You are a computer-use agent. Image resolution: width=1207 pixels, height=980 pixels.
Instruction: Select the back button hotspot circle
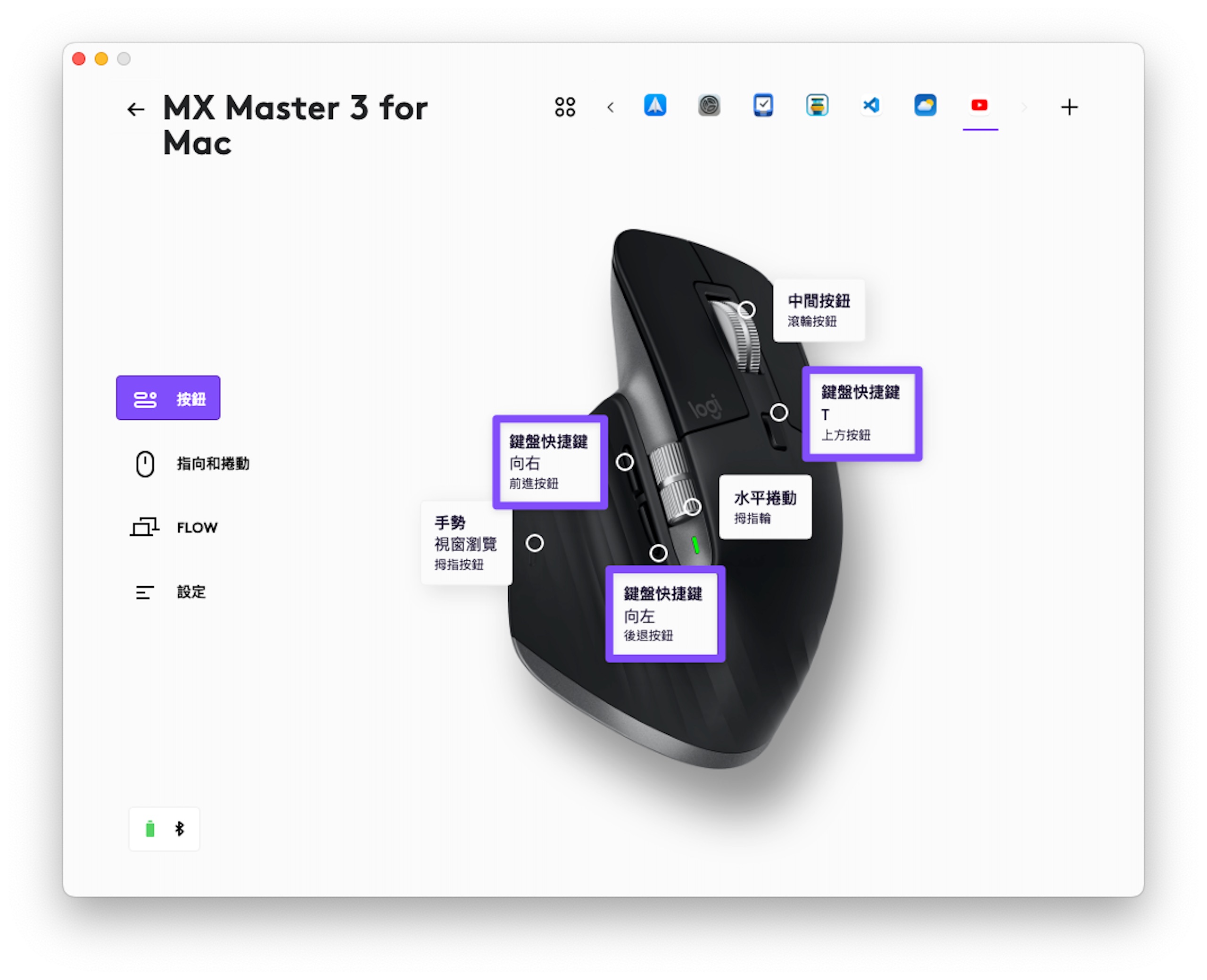tap(658, 553)
